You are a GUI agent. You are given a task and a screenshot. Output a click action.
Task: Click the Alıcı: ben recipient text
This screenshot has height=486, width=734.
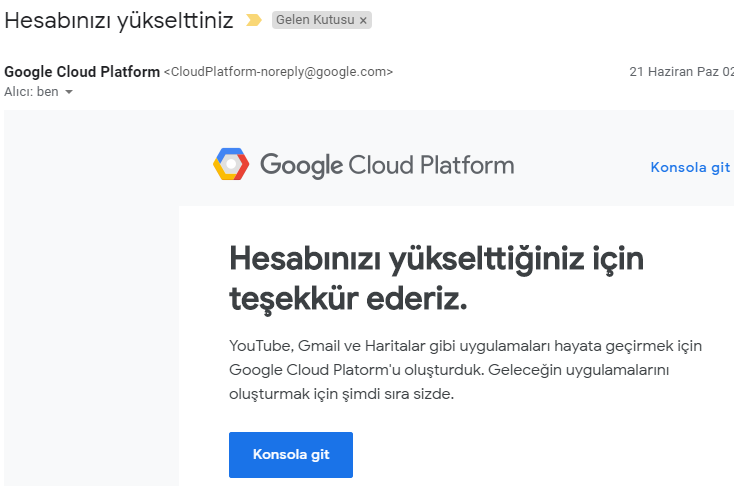[x=31, y=92]
